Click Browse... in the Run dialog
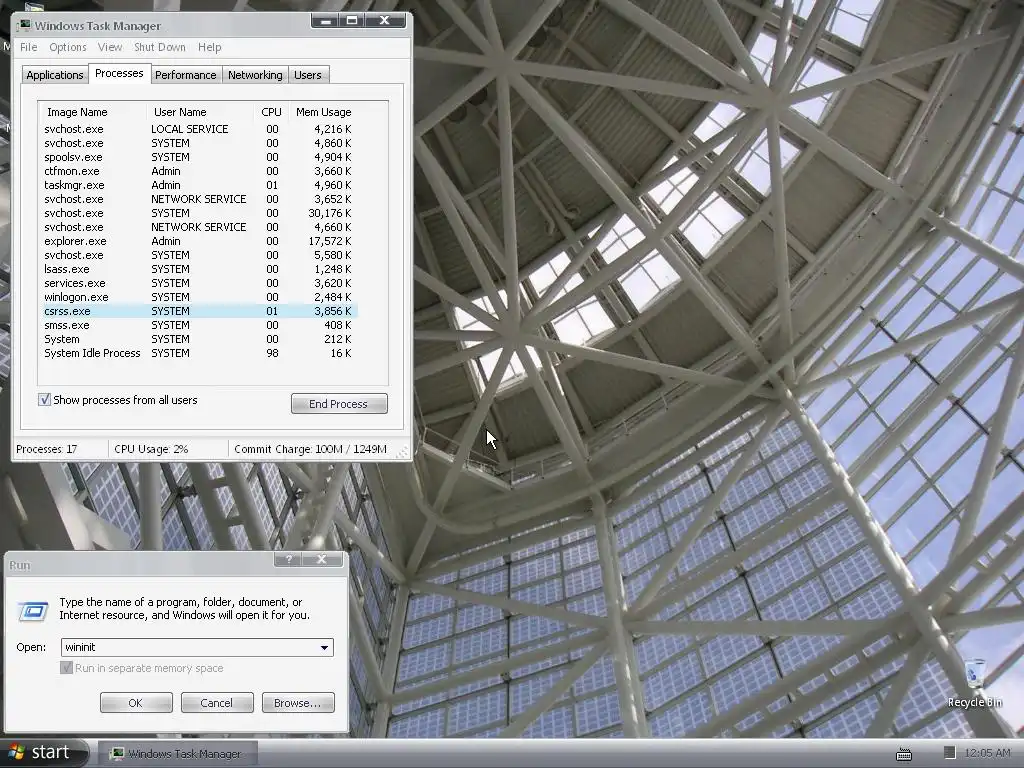This screenshot has width=1024, height=768. [x=298, y=703]
